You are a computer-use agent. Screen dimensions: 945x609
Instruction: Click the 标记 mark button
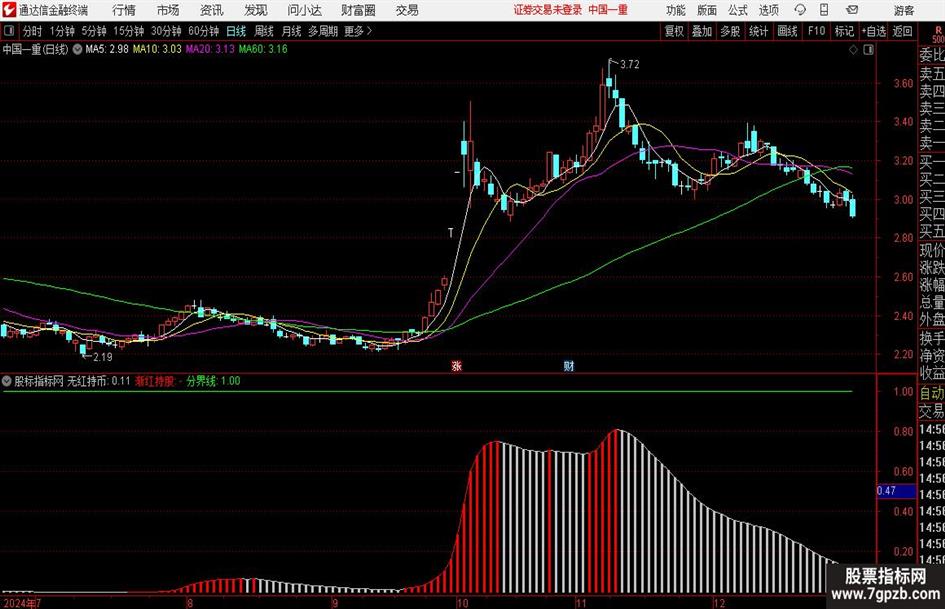(x=844, y=31)
